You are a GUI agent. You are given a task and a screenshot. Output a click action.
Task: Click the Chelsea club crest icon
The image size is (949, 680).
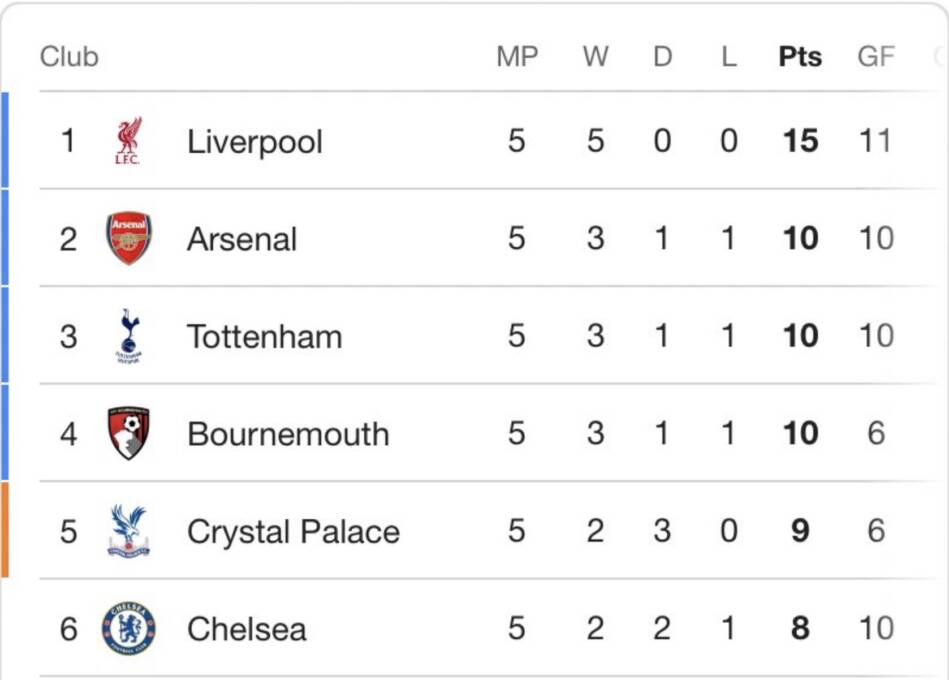coord(129,628)
